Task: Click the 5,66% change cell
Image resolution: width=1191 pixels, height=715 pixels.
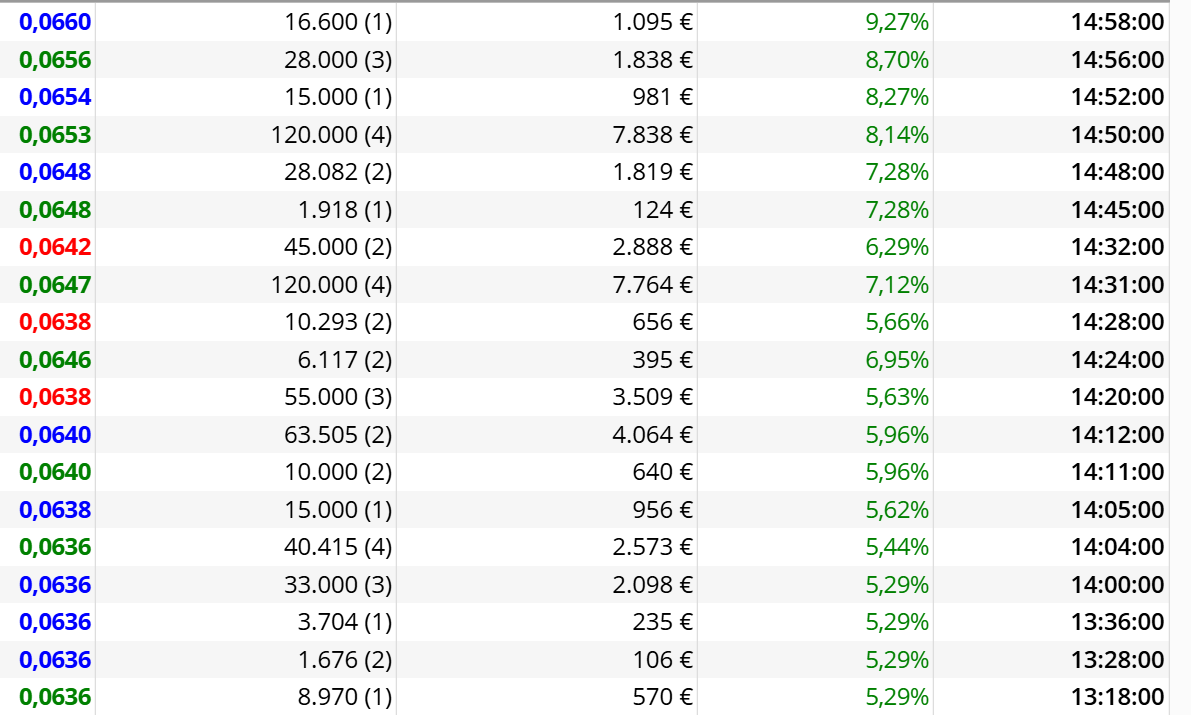Action: [897, 322]
